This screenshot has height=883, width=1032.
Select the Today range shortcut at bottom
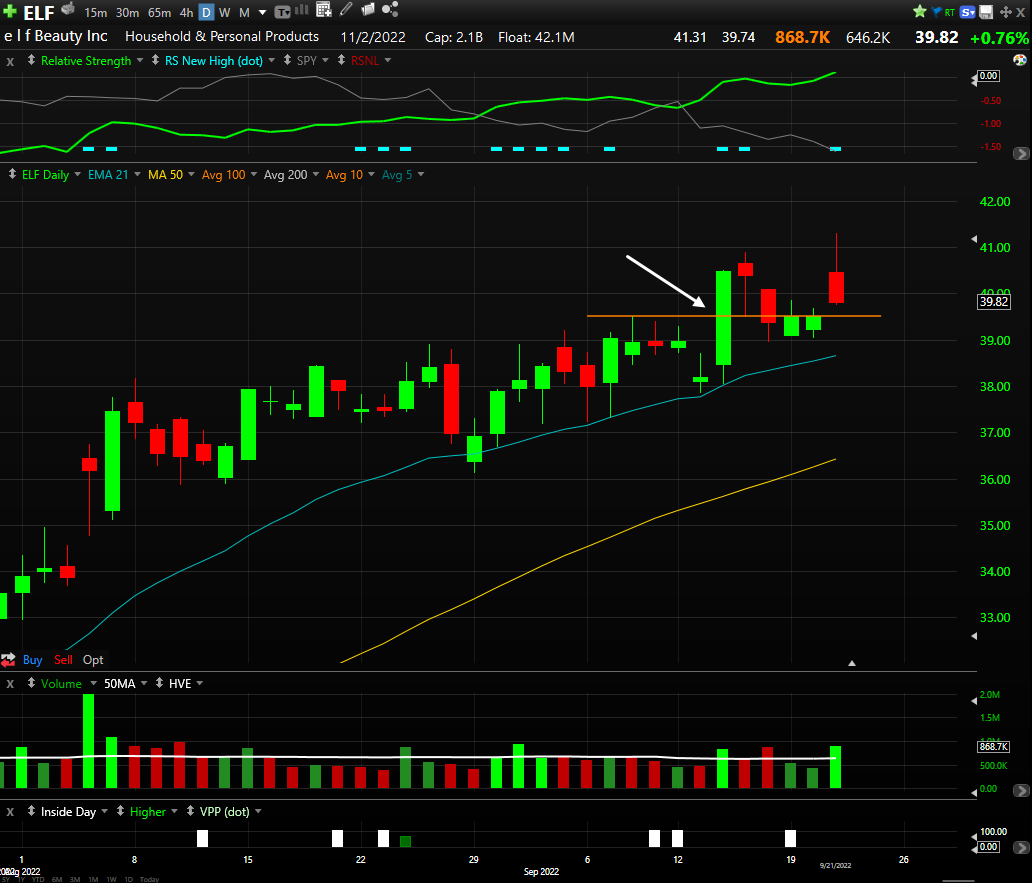click(x=149, y=879)
